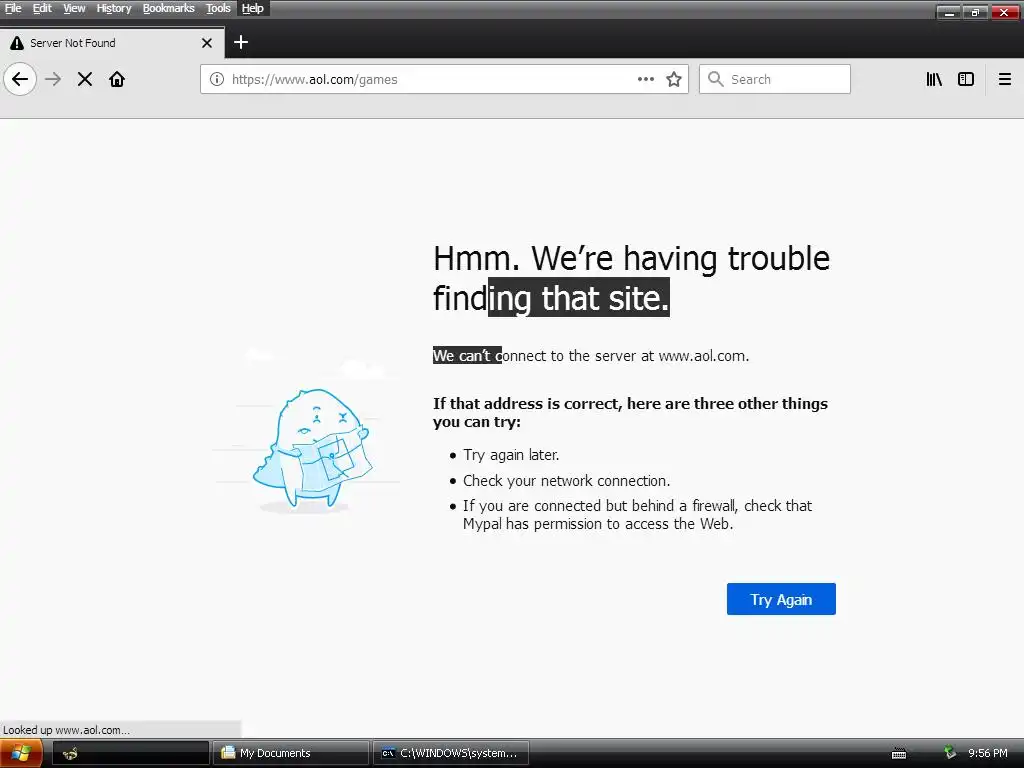Switch to C:\WINDOWS\system taskbar window
This screenshot has width=1024, height=768.
point(451,753)
